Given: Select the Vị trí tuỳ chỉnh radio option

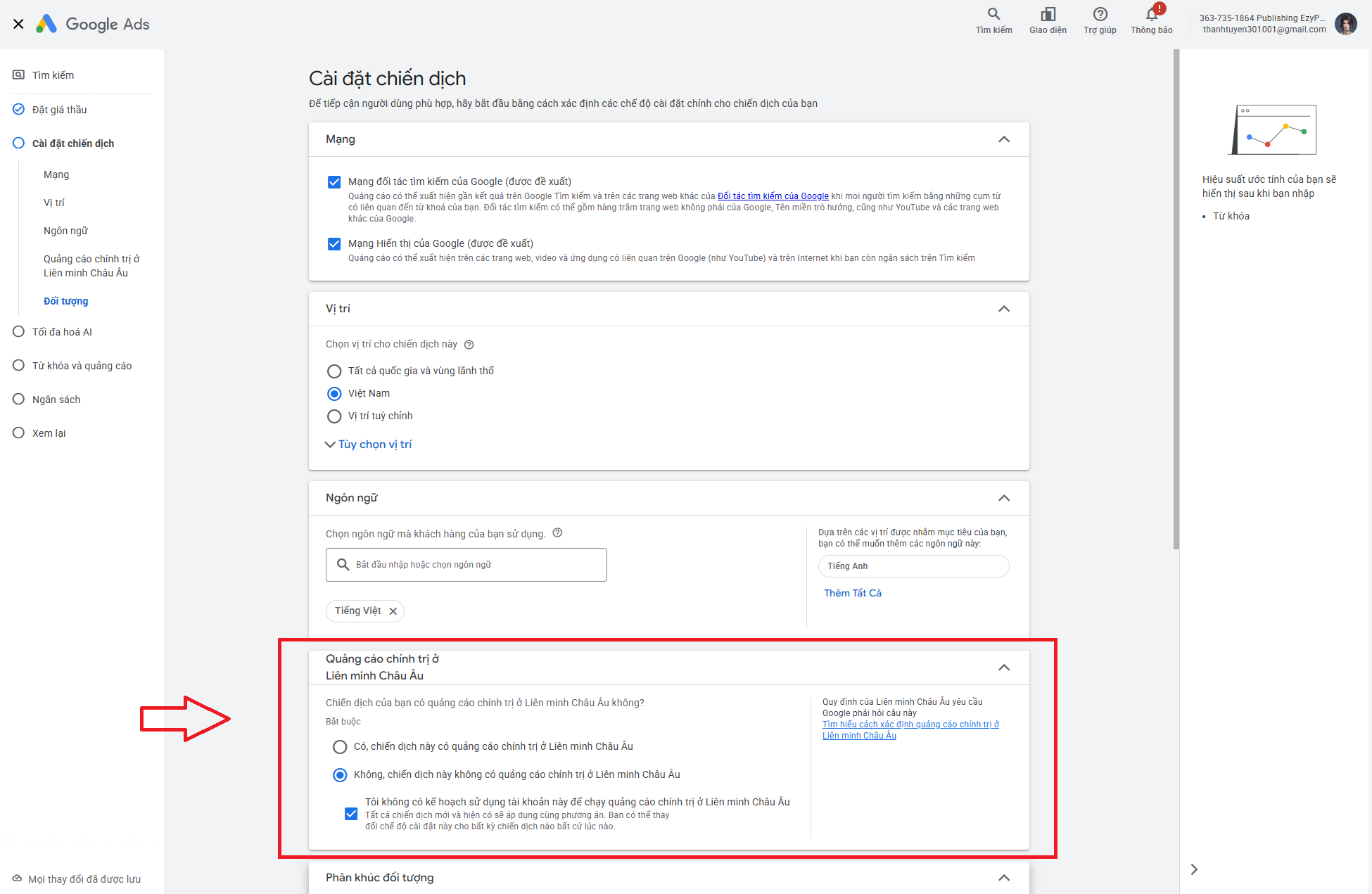Looking at the screenshot, I should pos(334,416).
